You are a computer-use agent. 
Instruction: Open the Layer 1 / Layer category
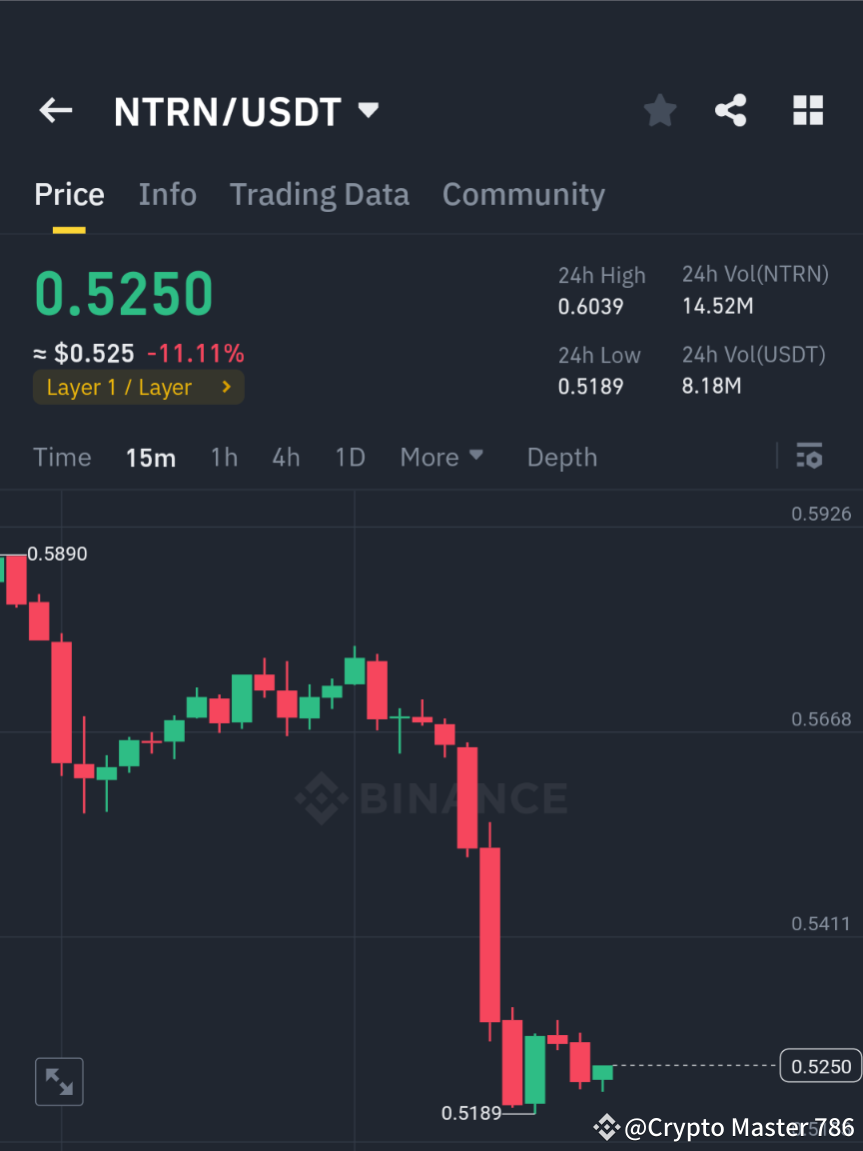tap(138, 387)
